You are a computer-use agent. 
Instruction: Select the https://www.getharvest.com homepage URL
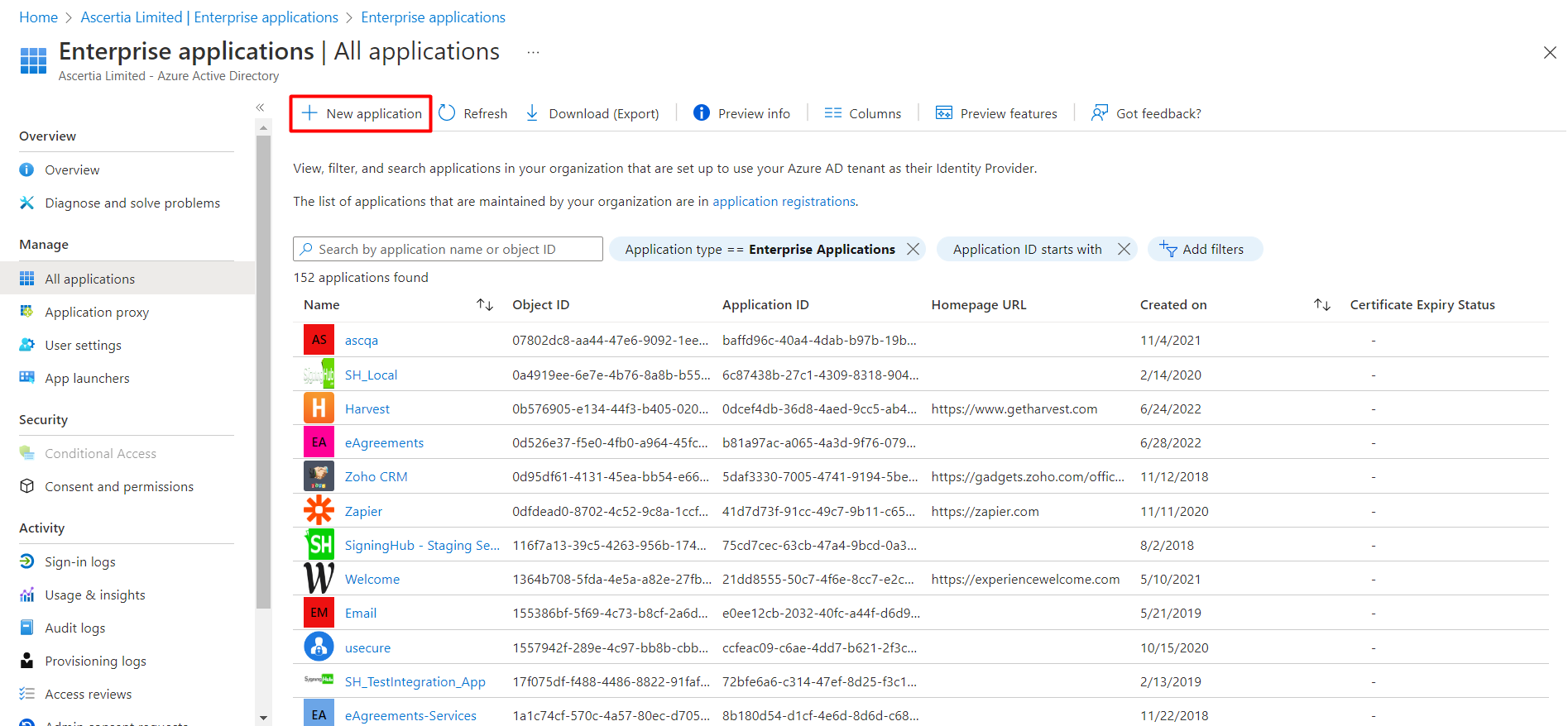1014,408
